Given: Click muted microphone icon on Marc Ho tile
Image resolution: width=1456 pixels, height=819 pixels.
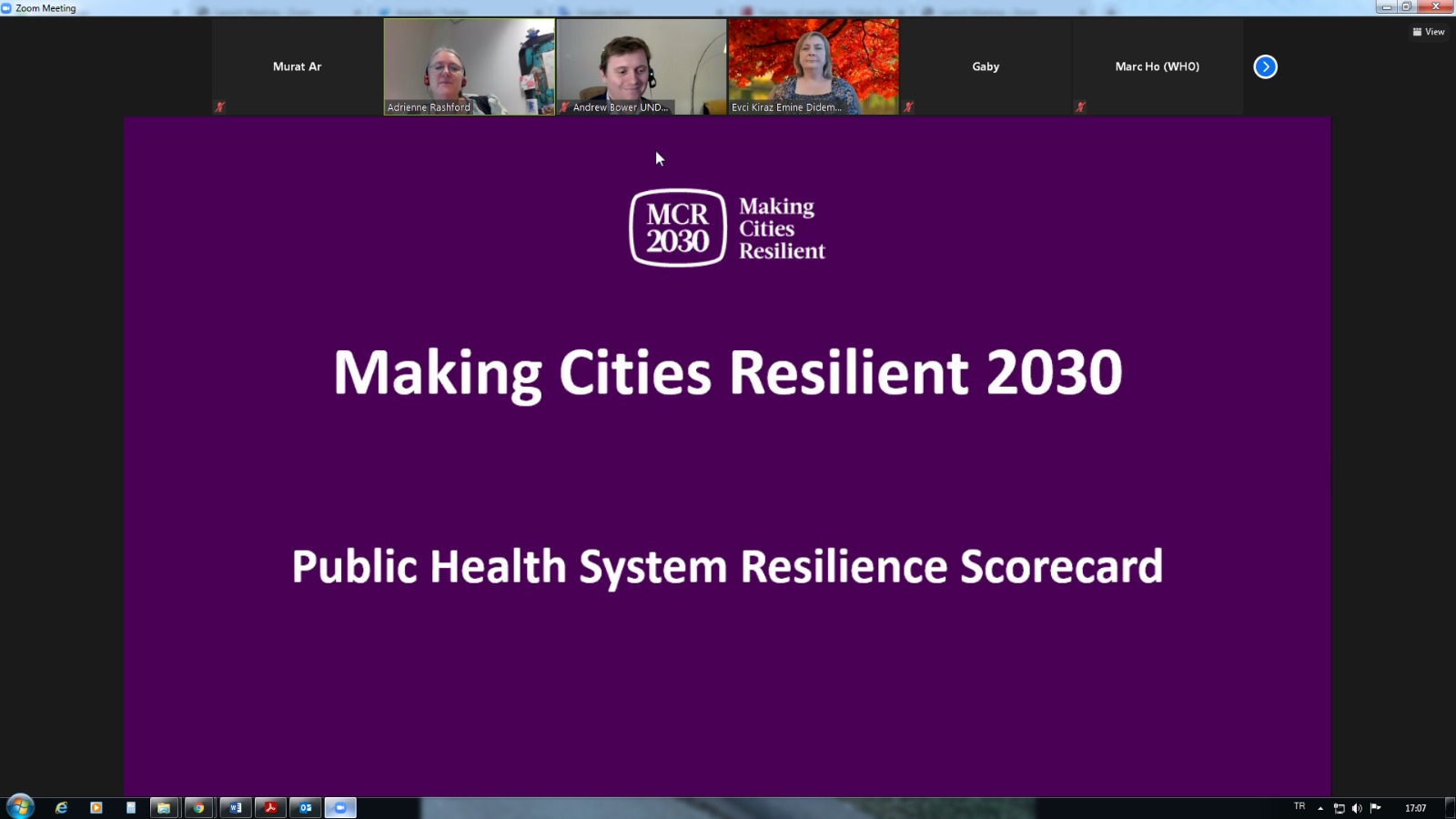Looking at the screenshot, I should [x=1080, y=106].
